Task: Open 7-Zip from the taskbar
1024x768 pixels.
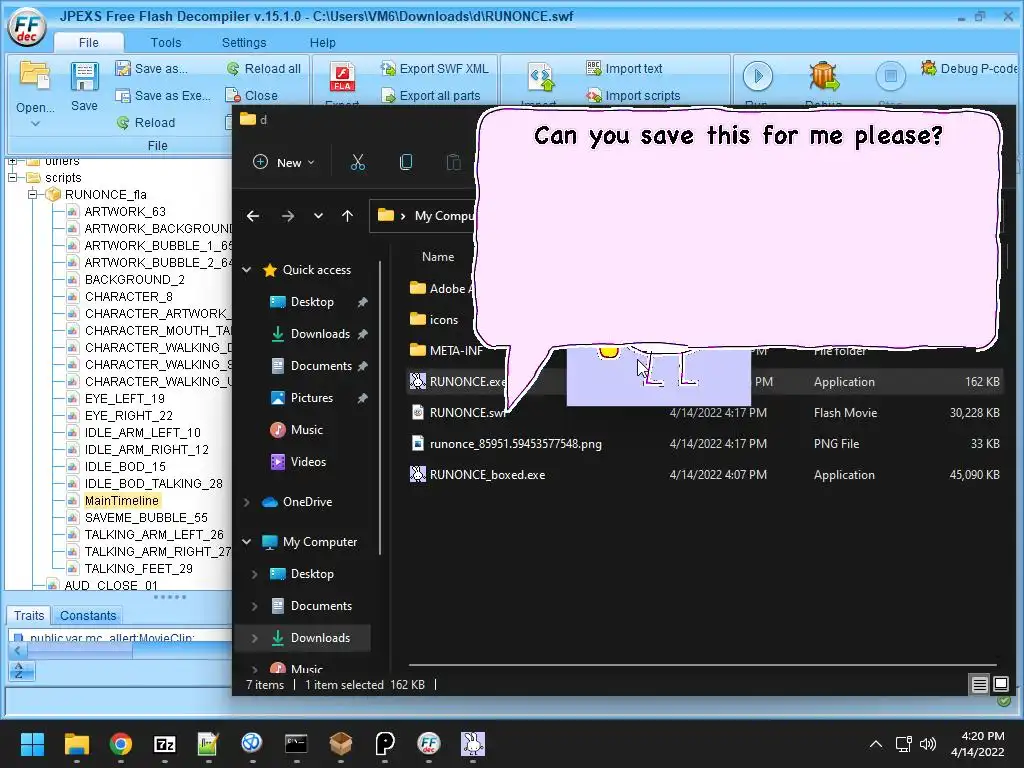Action: coord(165,744)
